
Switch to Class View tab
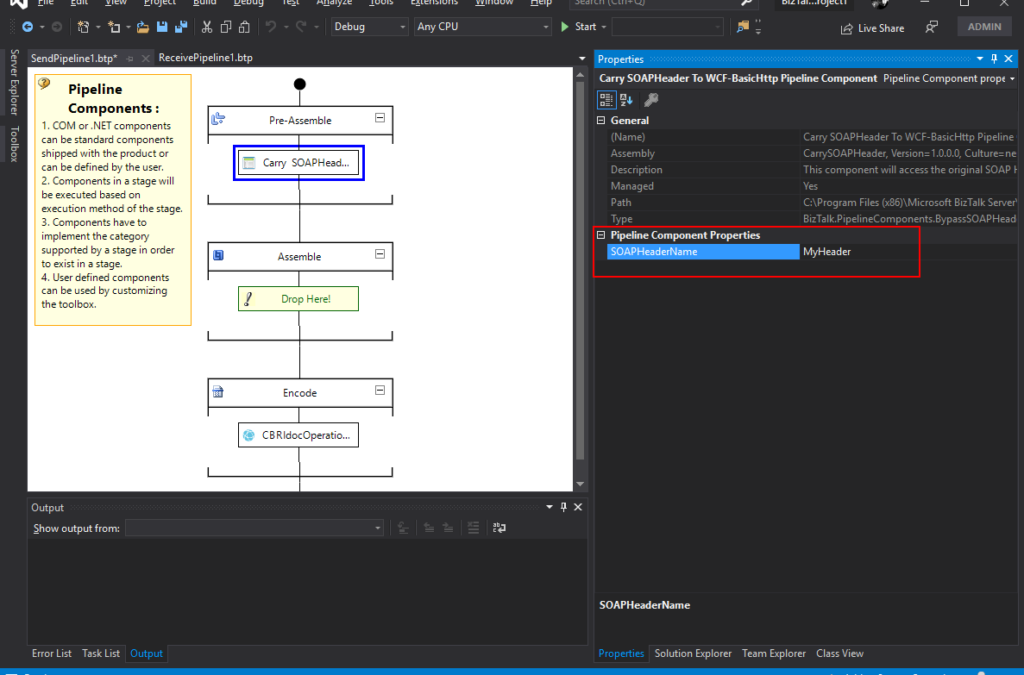840,653
